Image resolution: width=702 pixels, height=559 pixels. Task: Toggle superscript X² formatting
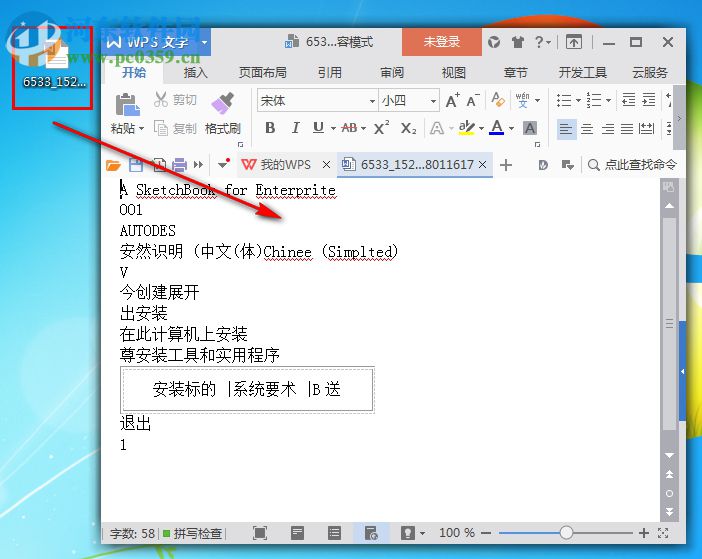pos(381,128)
